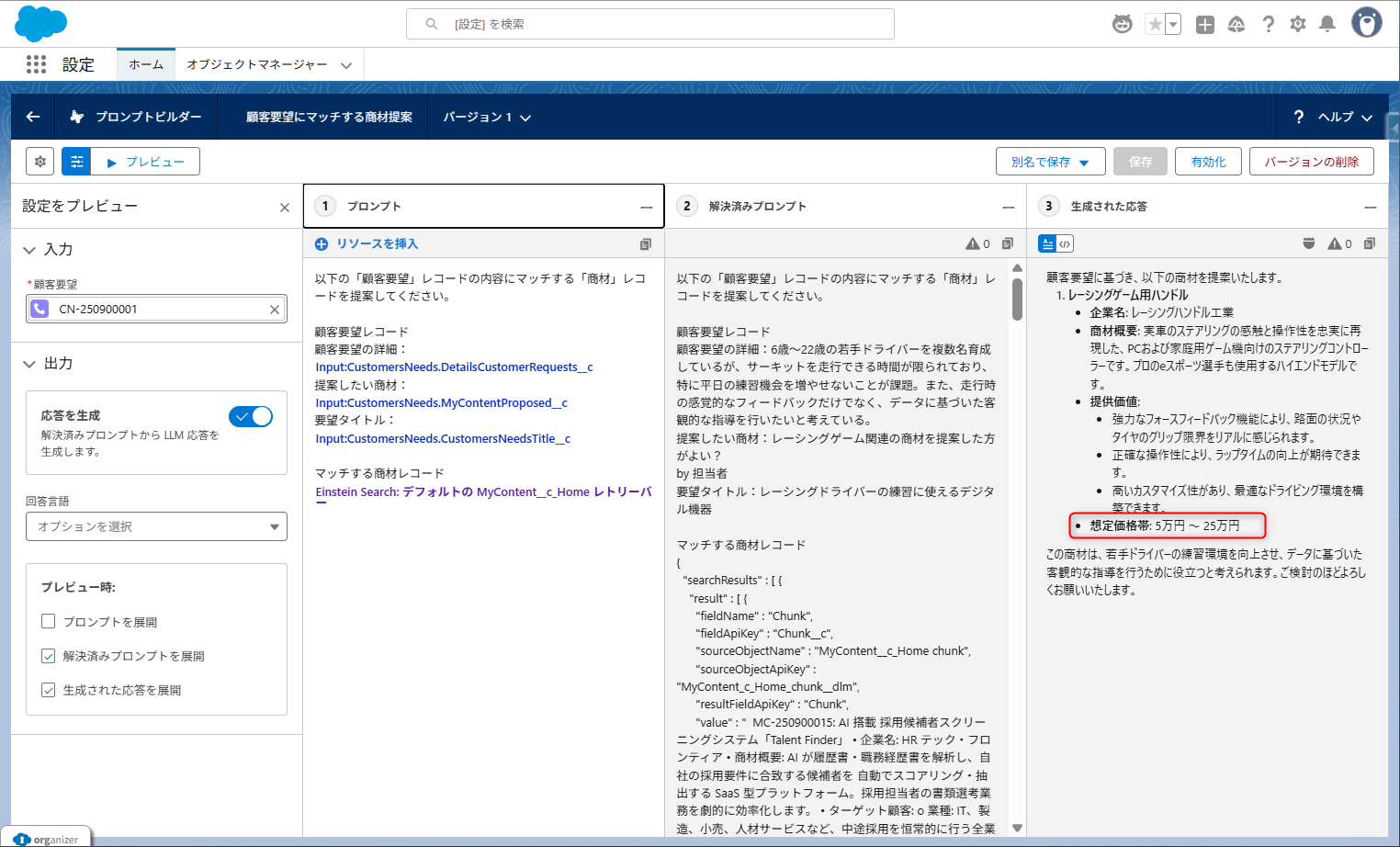Click the resolved prompt vertical scrollbar

1017,299
